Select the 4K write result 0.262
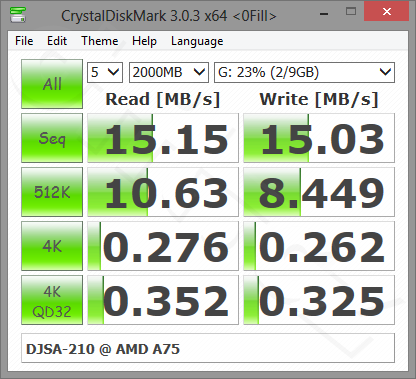 [319, 246]
